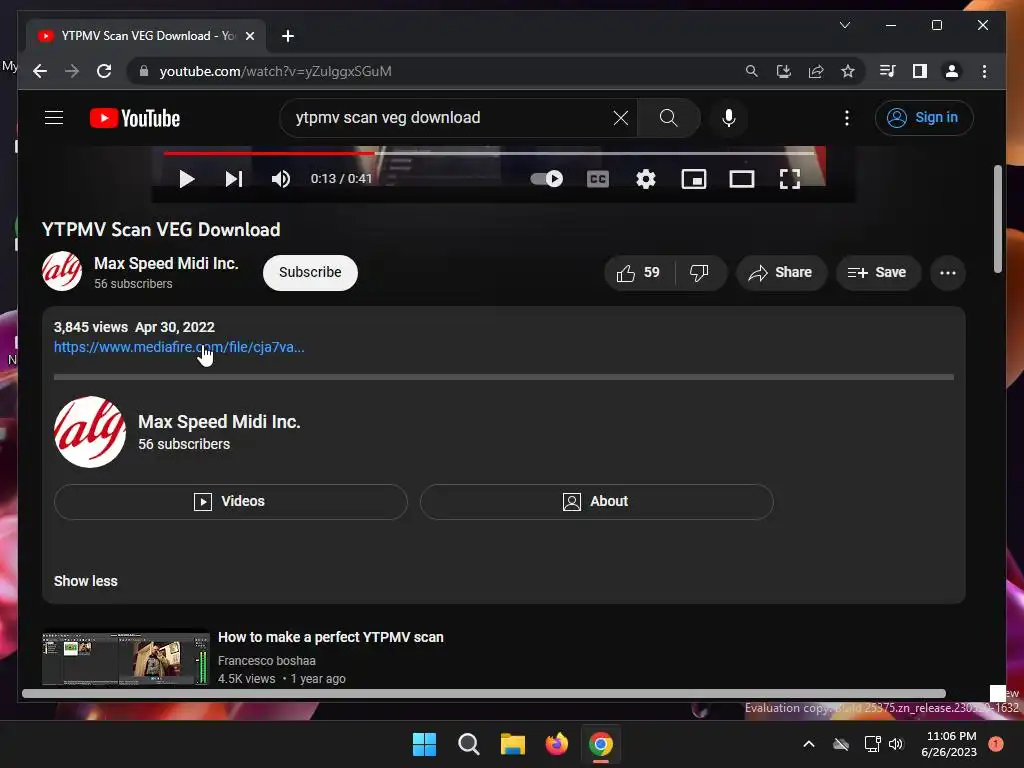Reload the YouTube page

(x=104, y=71)
